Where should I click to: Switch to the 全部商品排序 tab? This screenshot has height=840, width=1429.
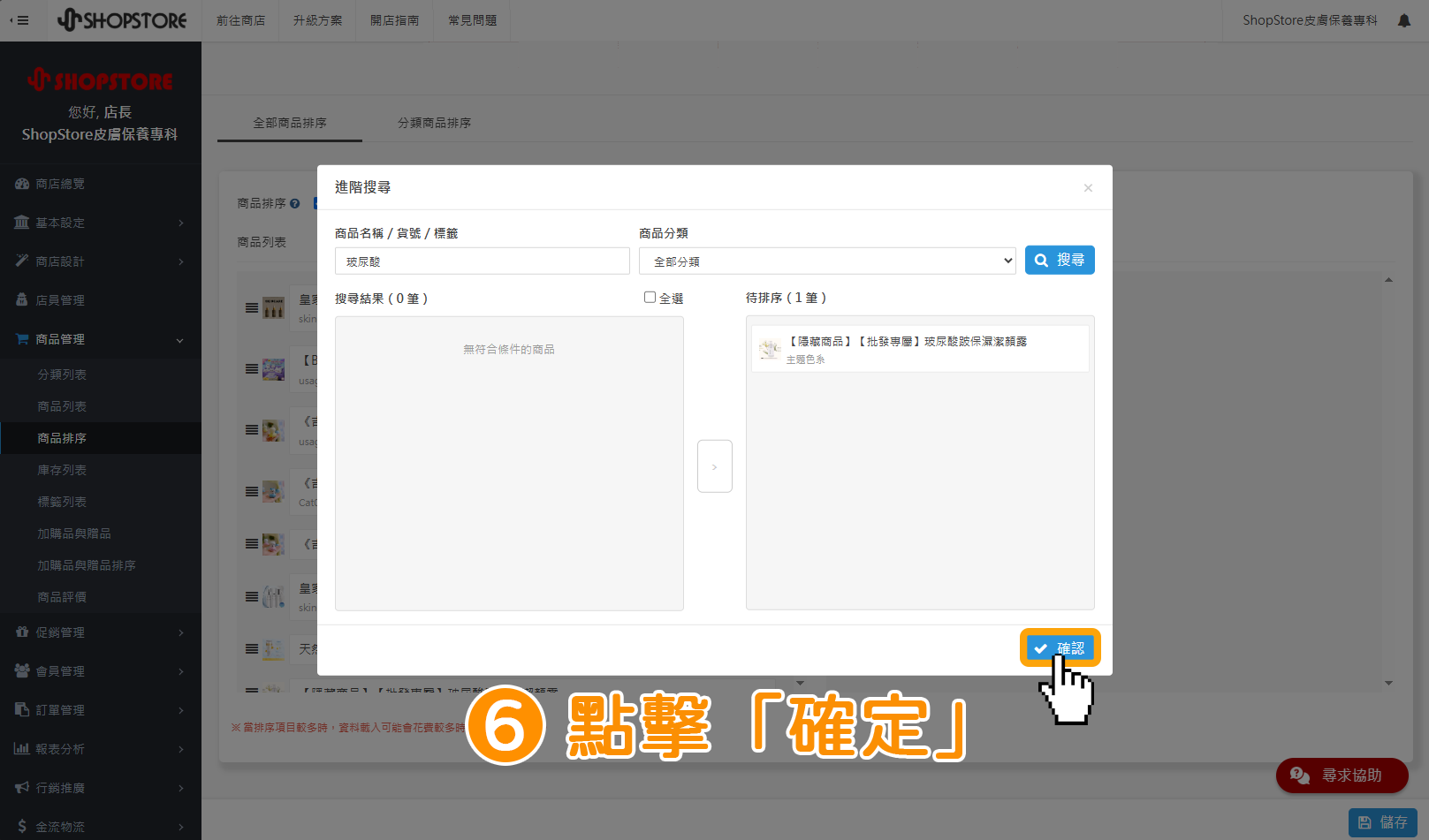pos(290,123)
